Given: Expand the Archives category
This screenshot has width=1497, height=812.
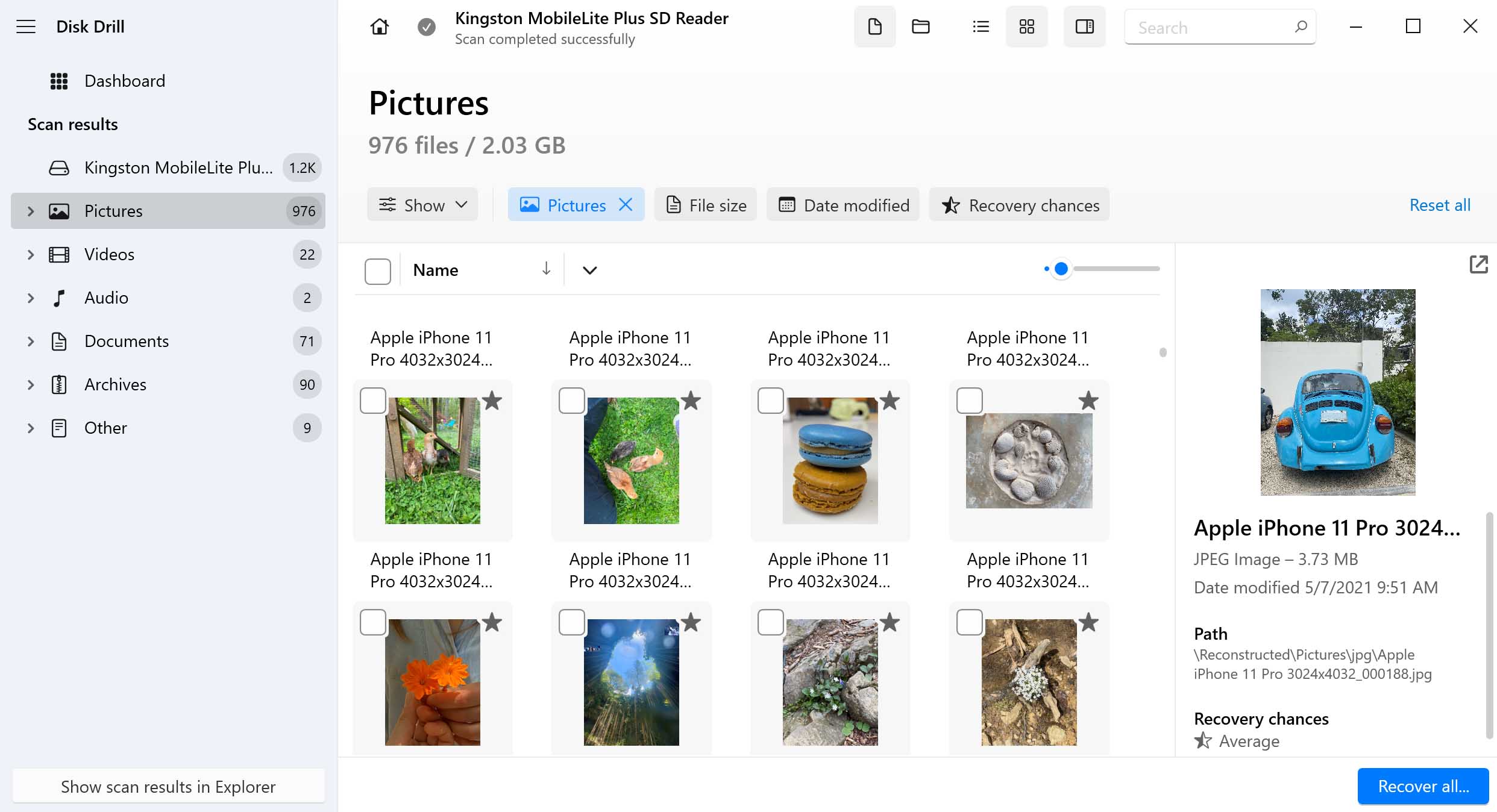Looking at the screenshot, I should pos(30,384).
